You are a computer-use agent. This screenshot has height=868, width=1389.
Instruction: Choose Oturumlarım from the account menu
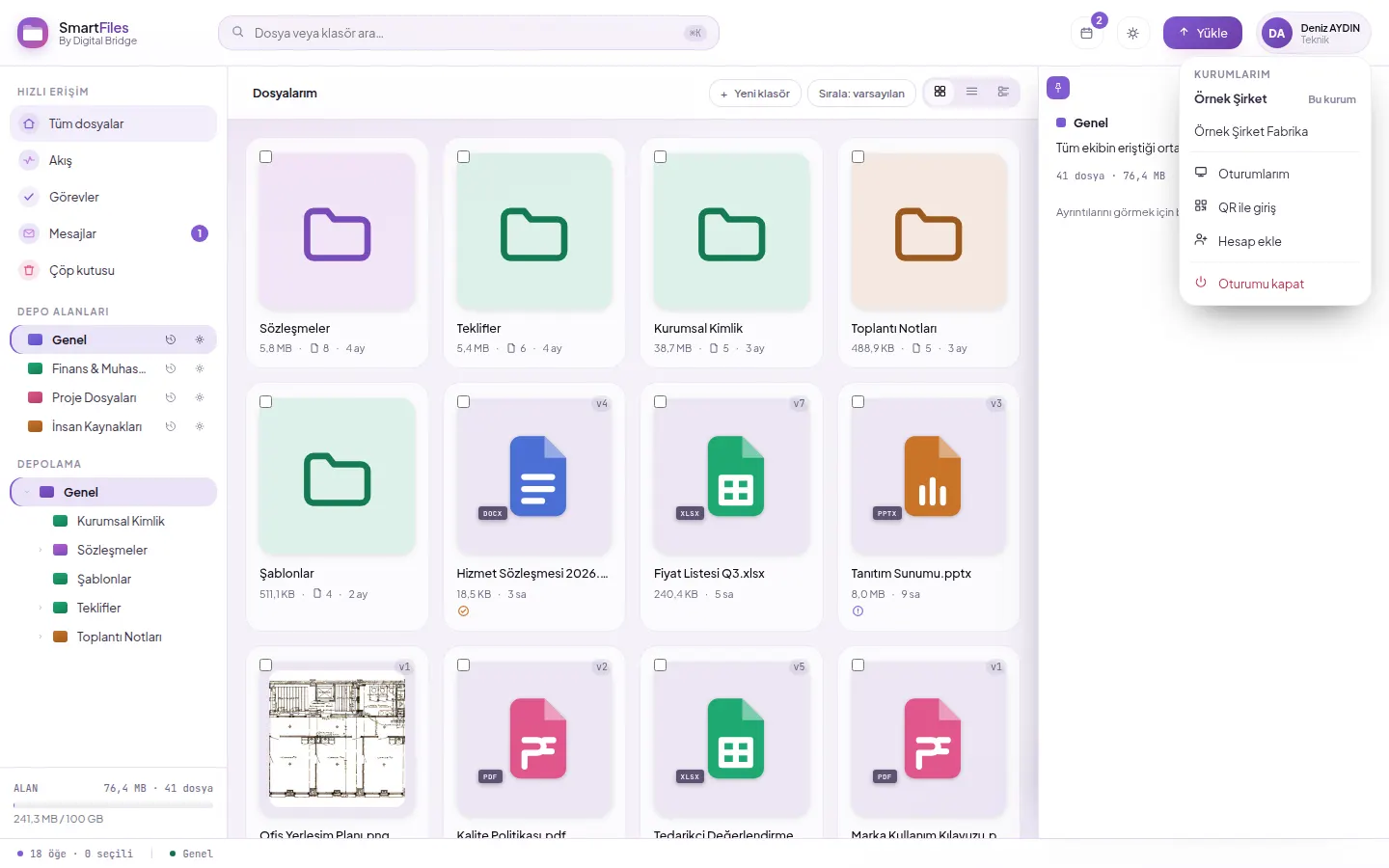[1275, 174]
